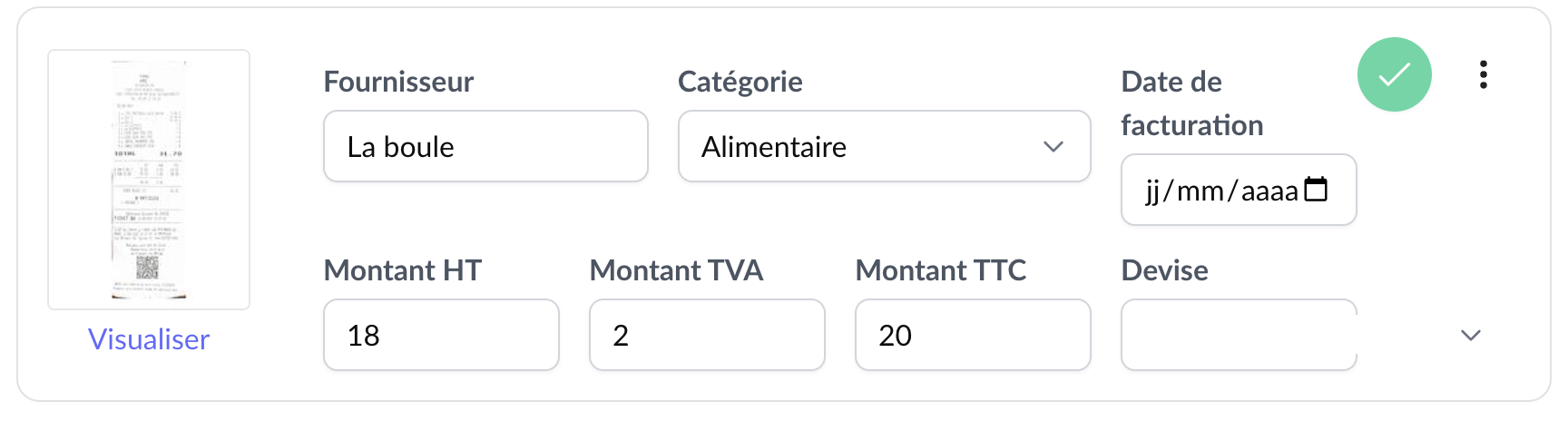Open the three-dot more options menu
1568x421 pixels.
pos(1483,74)
